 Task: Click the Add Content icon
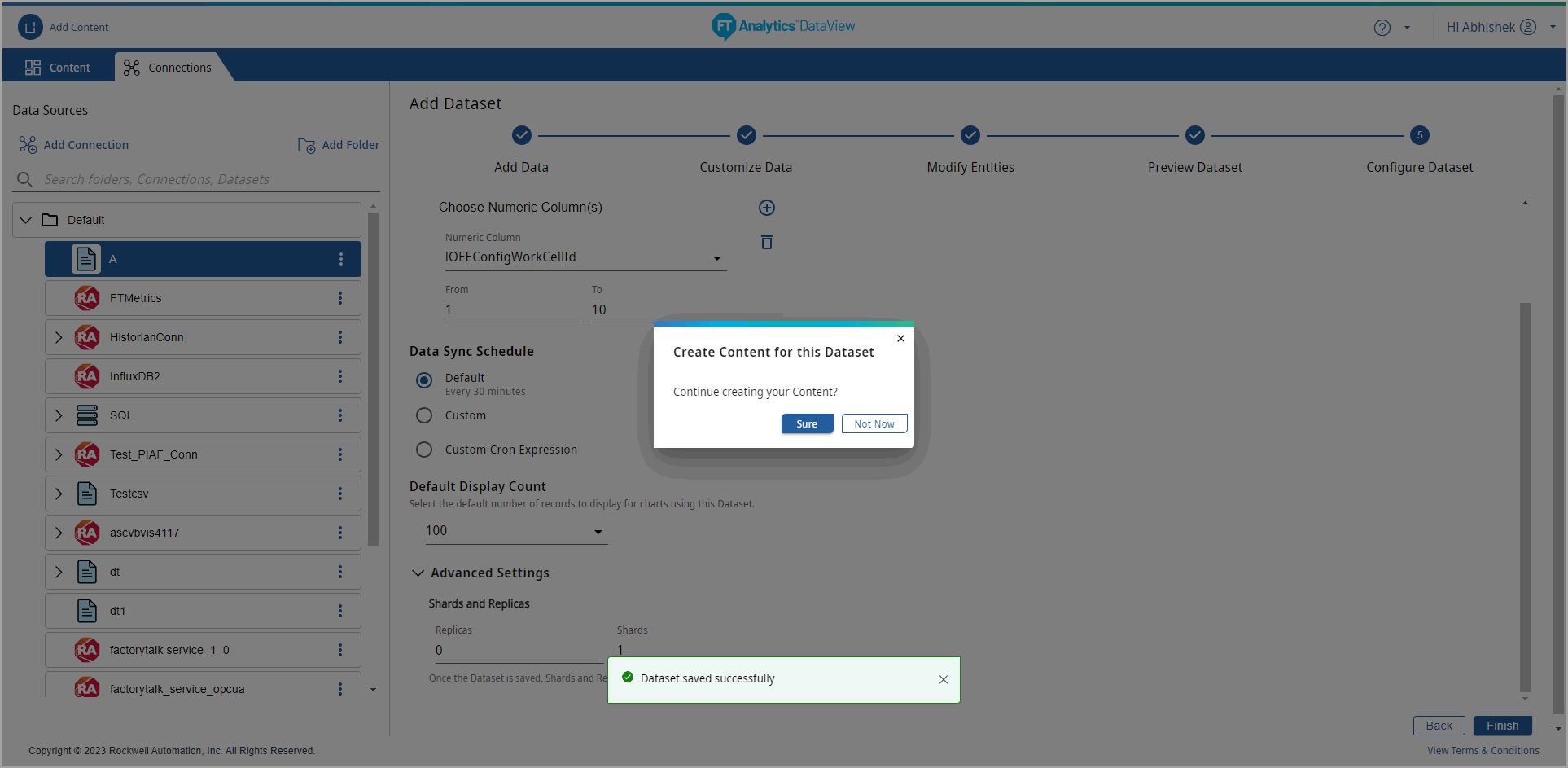(x=30, y=27)
